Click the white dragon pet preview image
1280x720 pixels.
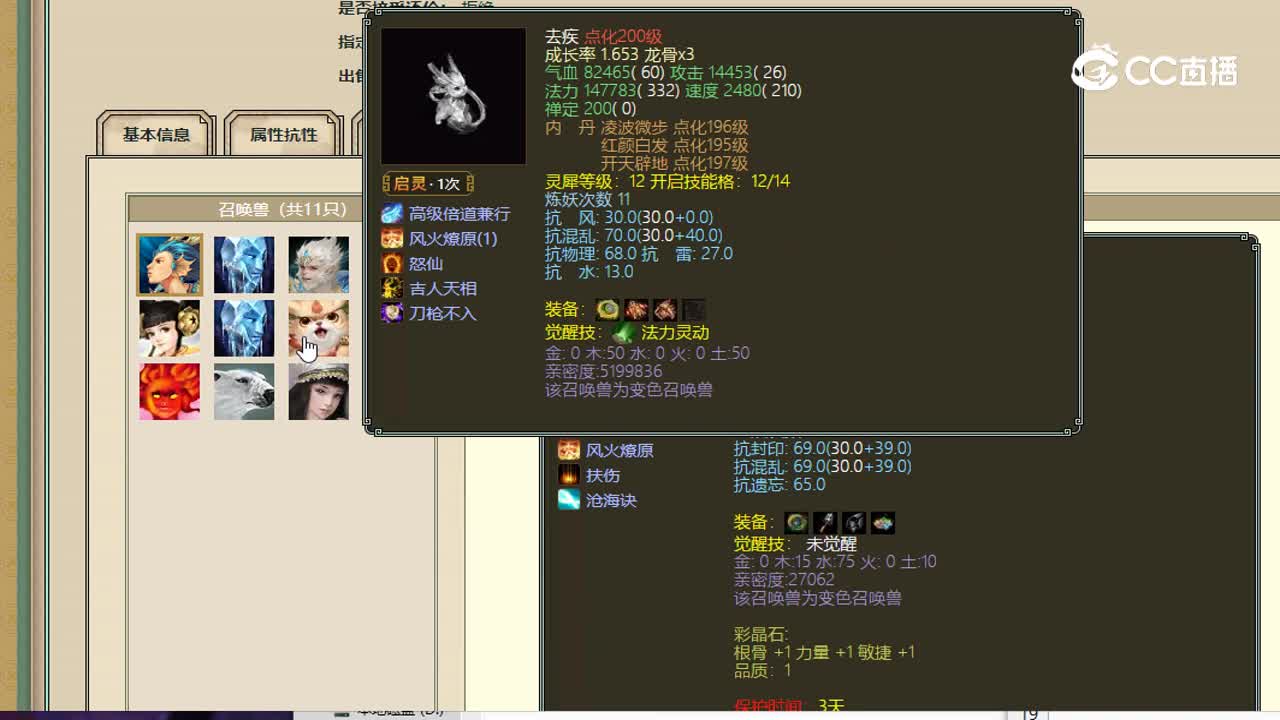(453, 96)
